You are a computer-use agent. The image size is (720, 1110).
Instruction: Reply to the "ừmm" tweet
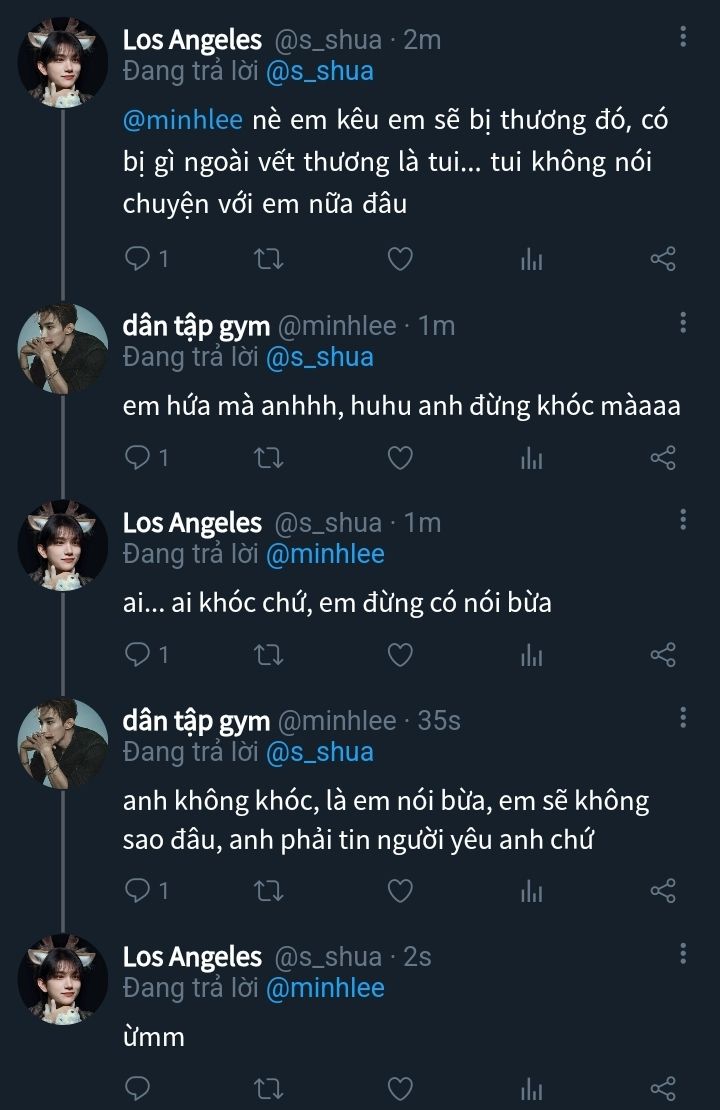pyautogui.click(x=137, y=1088)
